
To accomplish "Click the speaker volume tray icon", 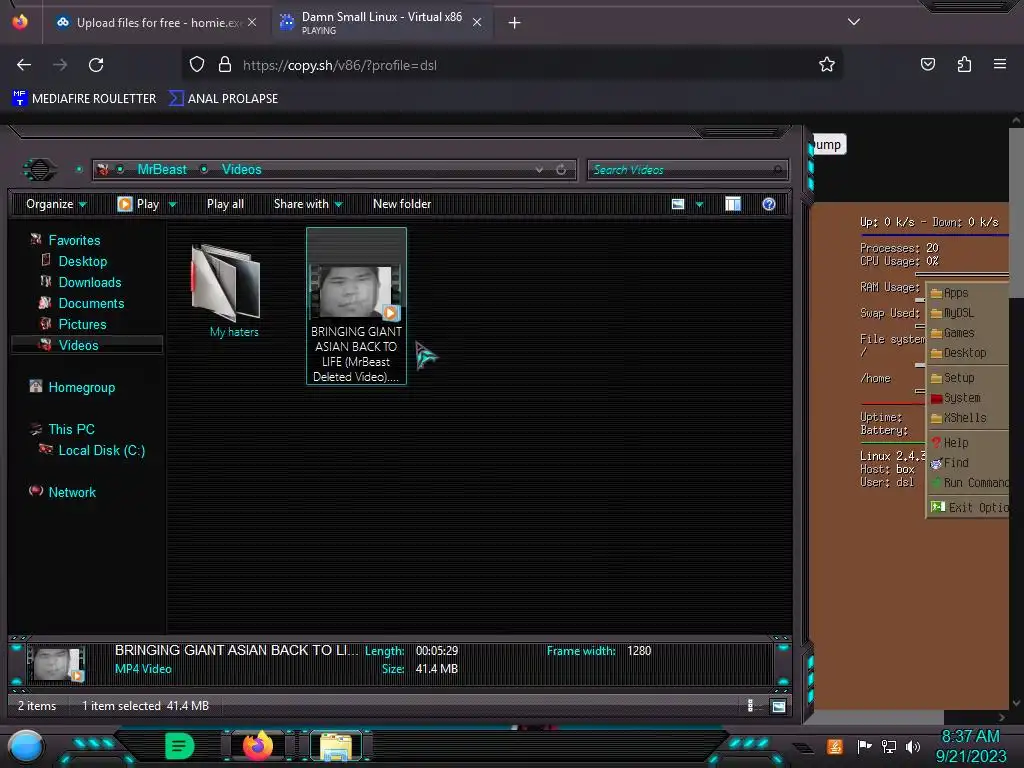I will tap(912, 746).
